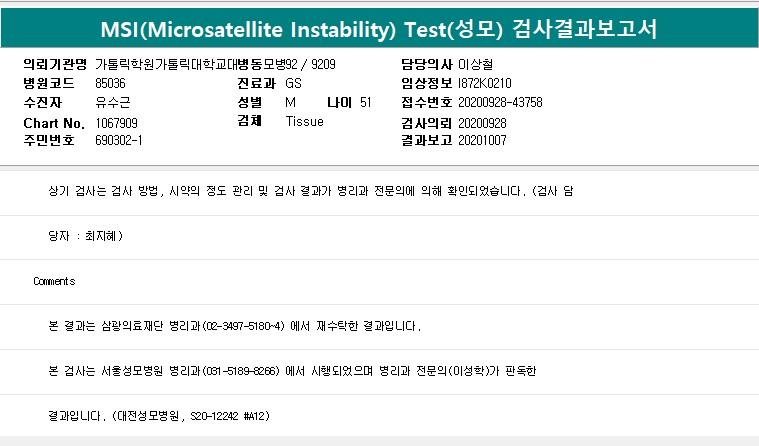Select the 대전성모병원 S20-12242 reference line
759x446 pixels.
pyautogui.click(x=159, y=415)
